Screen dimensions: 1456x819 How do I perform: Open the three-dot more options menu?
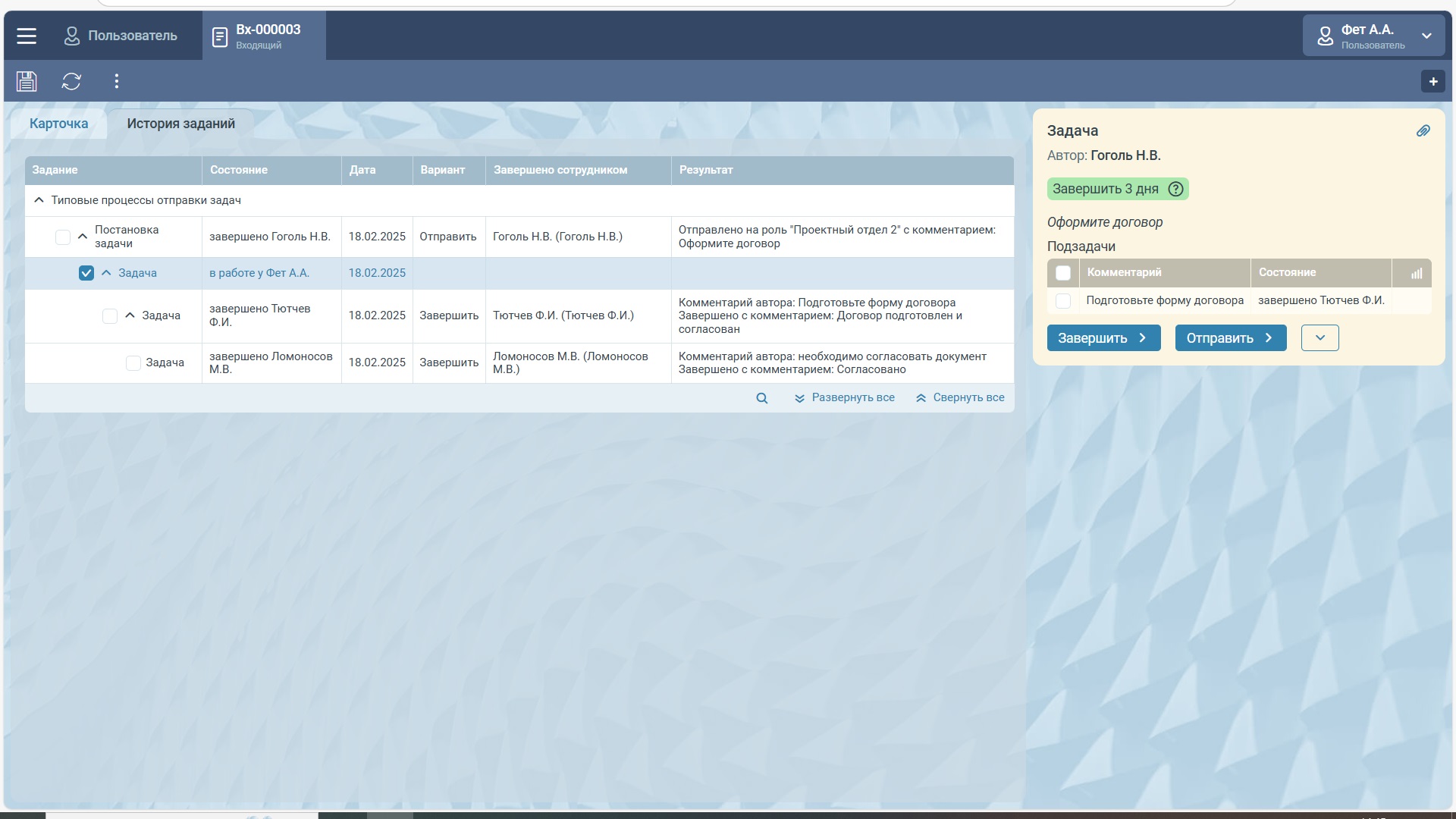(x=116, y=81)
